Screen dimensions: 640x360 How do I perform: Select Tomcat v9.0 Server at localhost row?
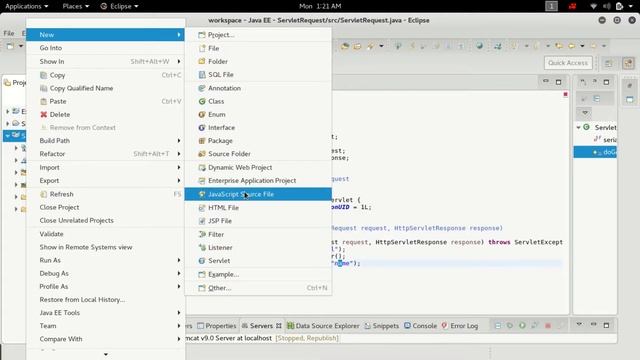261,338
